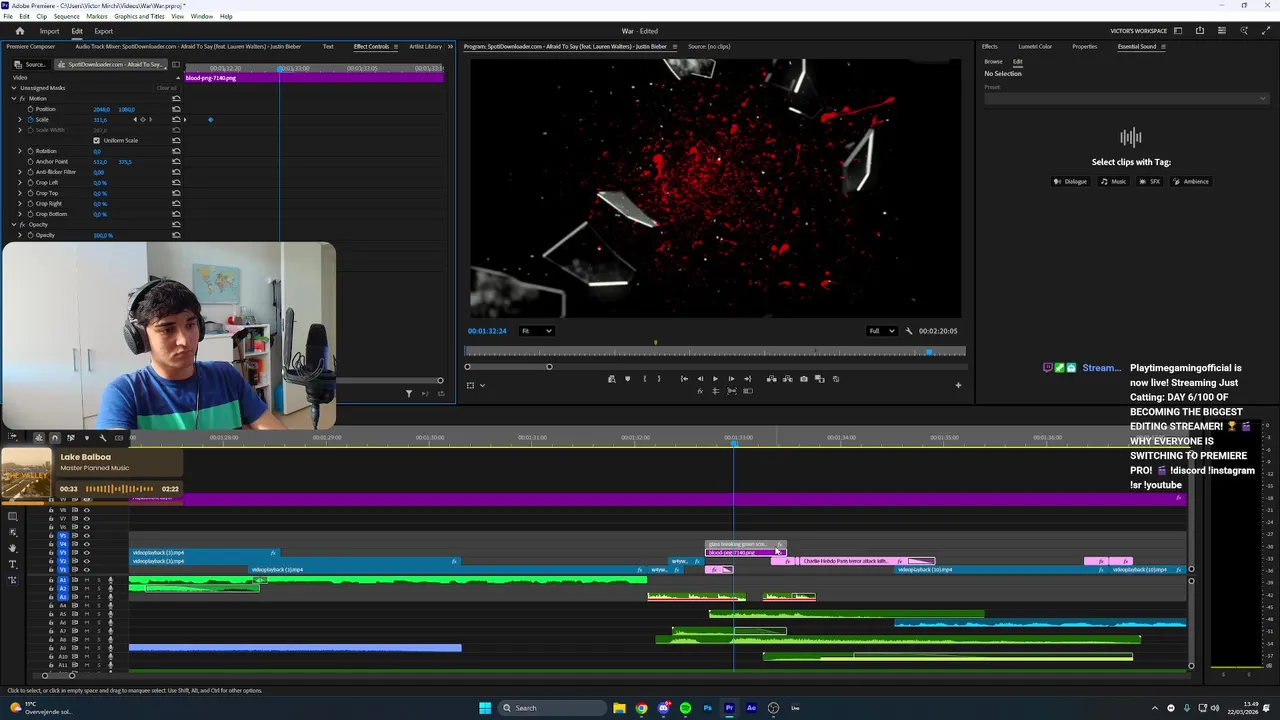Image resolution: width=1280 pixels, height=720 pixels.
Task: Open the Essential Sound Preset dropdown
Action: (1126, 98)
